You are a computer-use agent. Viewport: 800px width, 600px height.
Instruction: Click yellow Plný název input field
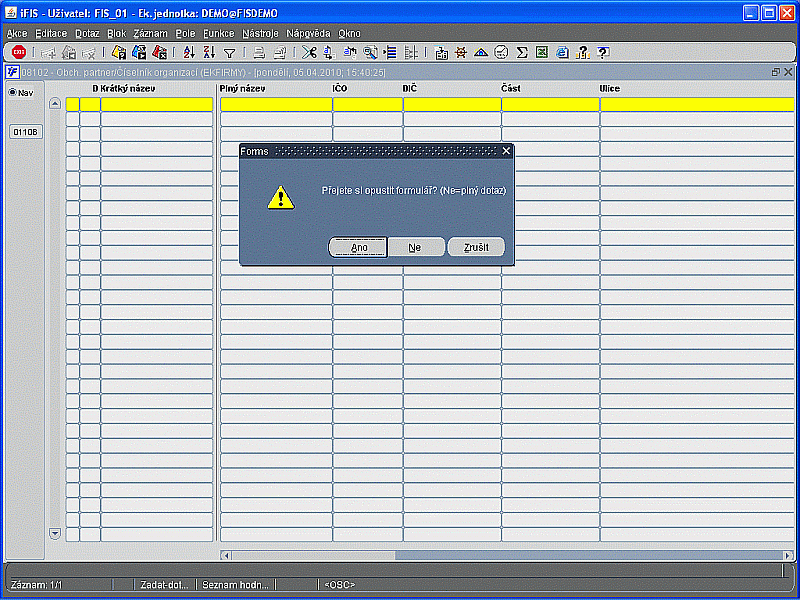pyautogui.click(x=276, y=104)
